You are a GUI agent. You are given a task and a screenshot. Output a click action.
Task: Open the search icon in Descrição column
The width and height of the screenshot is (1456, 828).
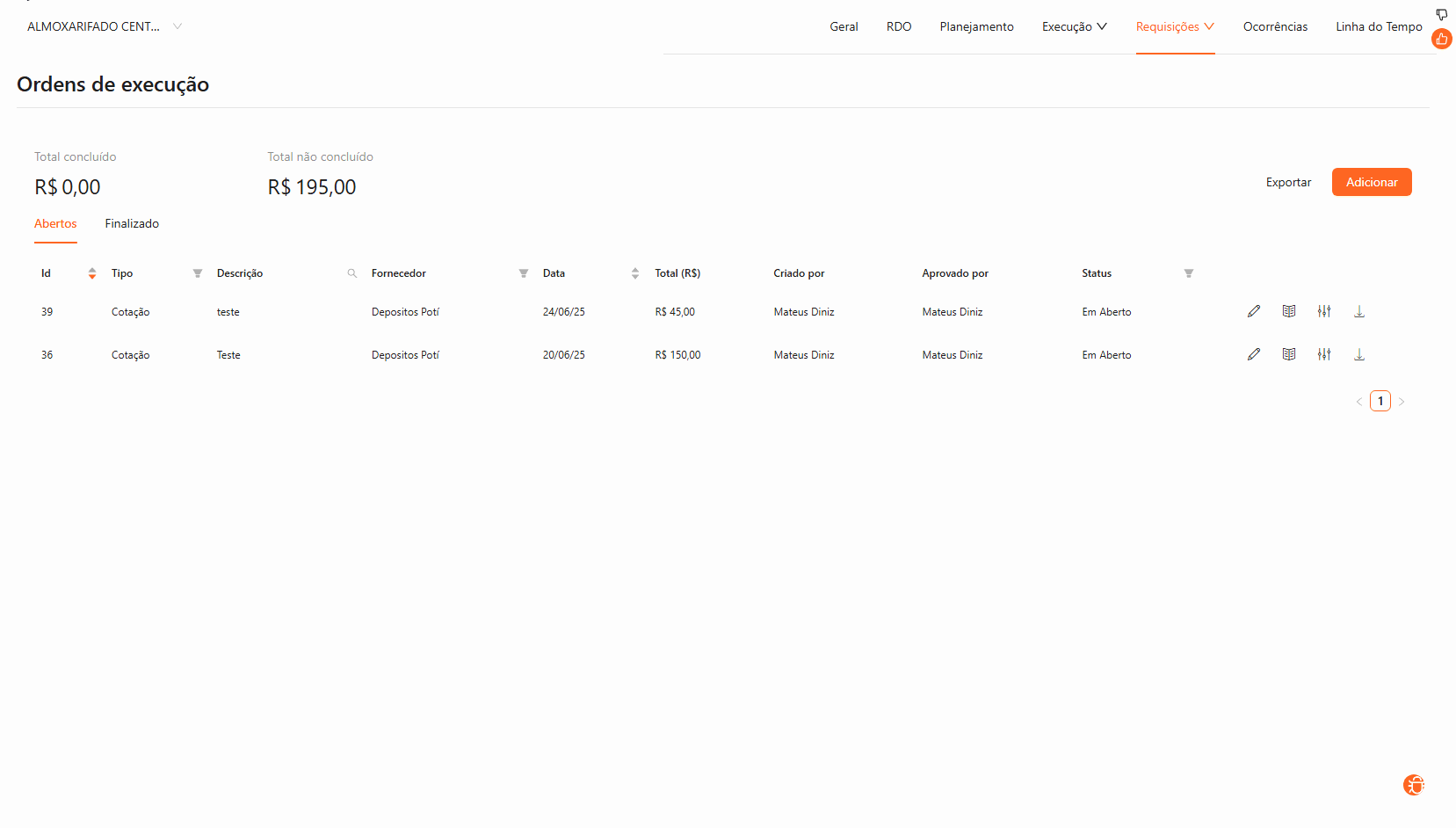tap(352, 273)
